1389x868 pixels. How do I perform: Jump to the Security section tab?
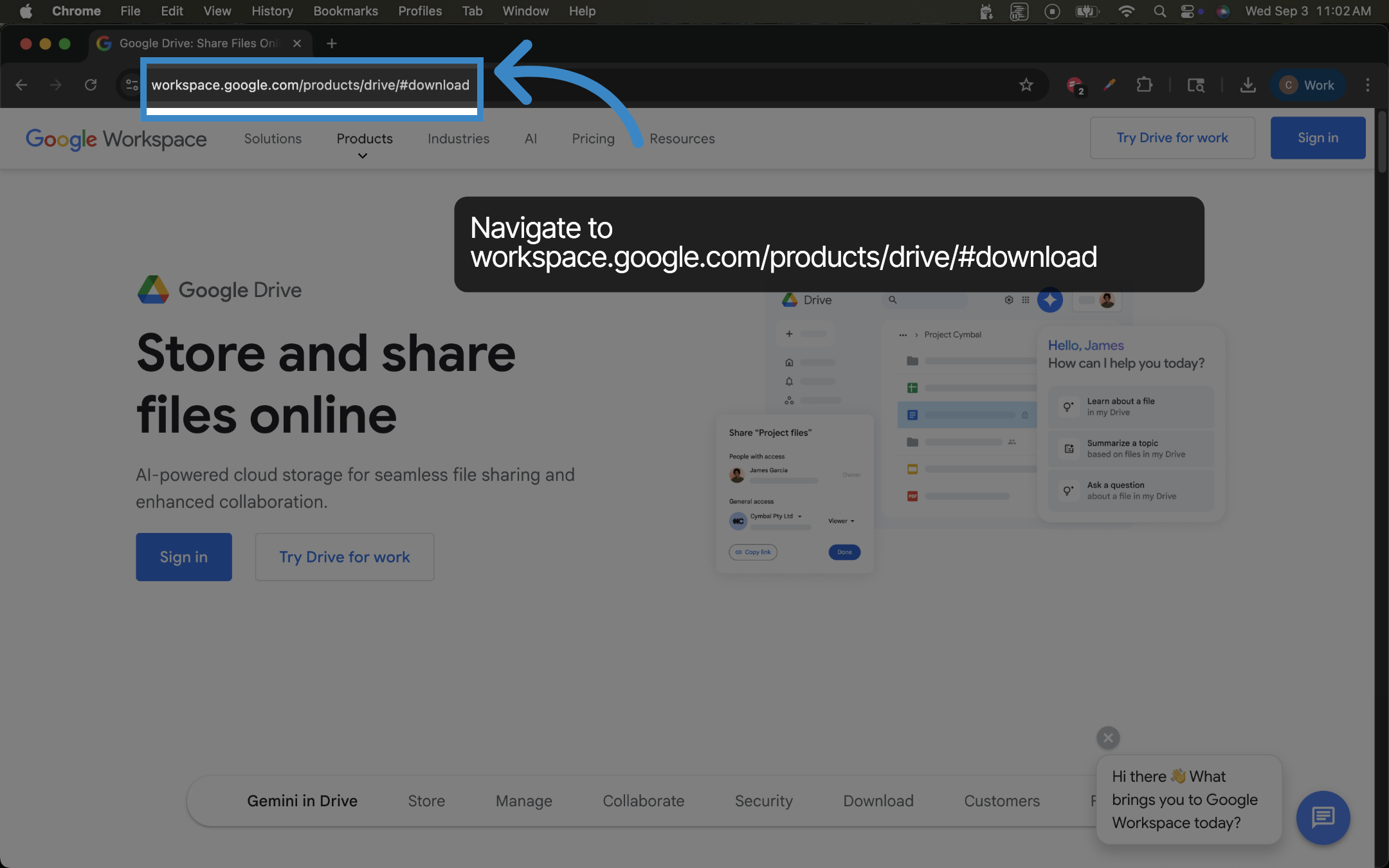(764, 800)
